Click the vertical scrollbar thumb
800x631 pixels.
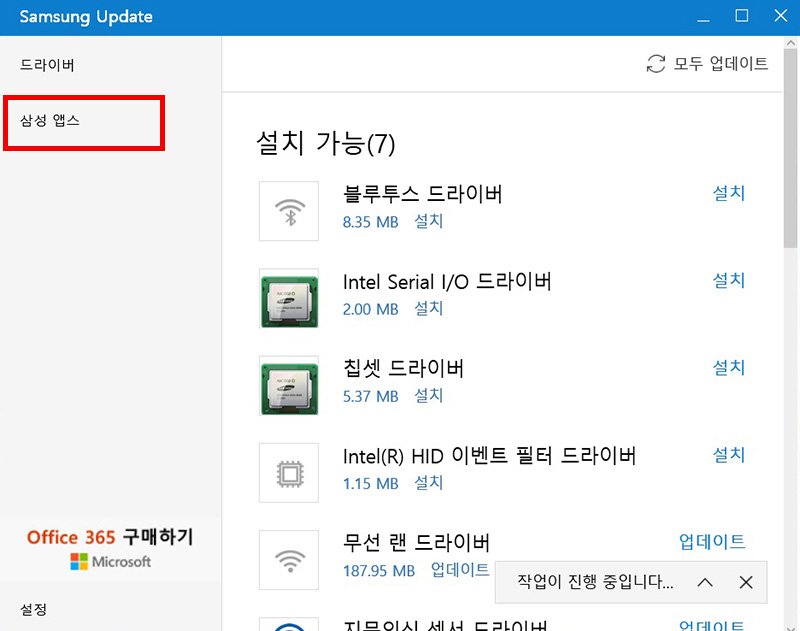point(791,148)
